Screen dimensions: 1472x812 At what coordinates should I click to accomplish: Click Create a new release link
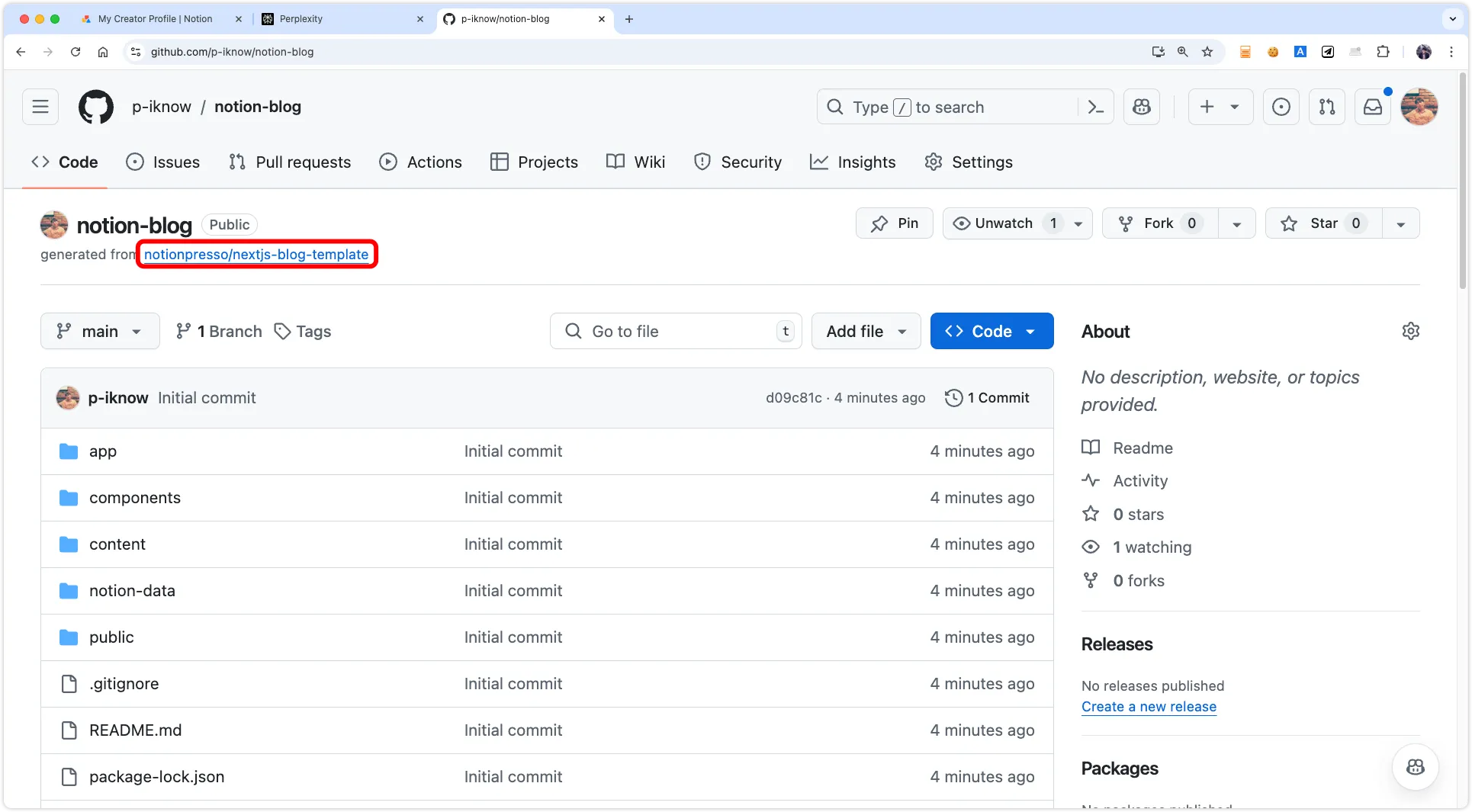1149,707
